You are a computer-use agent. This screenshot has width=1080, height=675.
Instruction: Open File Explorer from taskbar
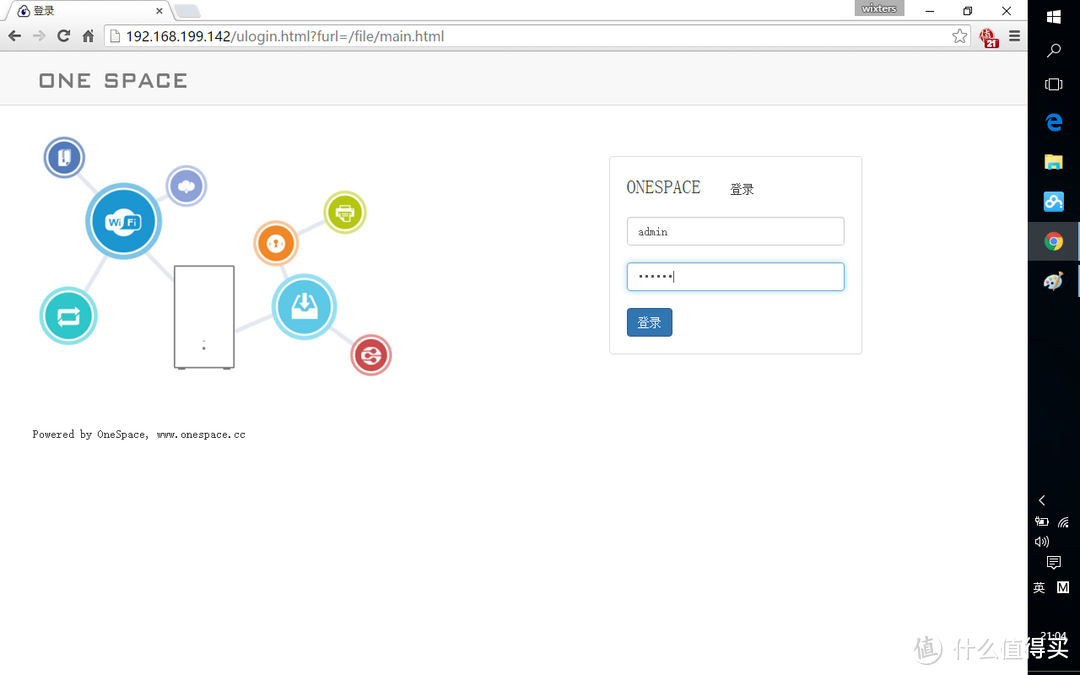(x=1053, y=162)
